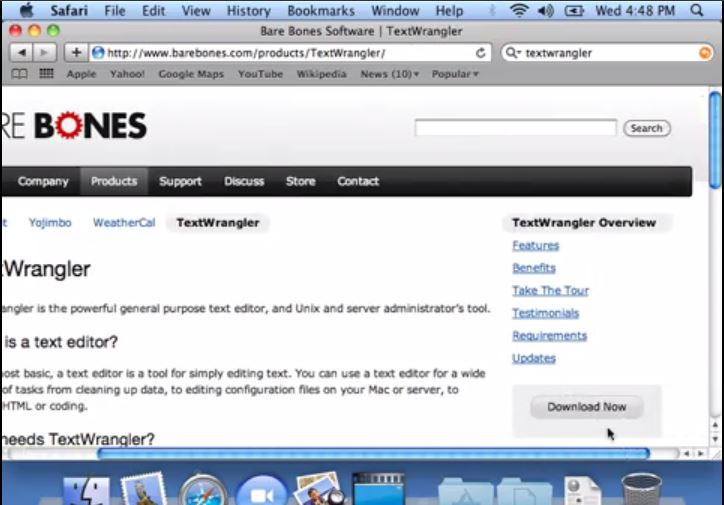The width and height of the screenshot is (724, 505).
Task: Click the Safari search field containing textwrangler
Action: pos(609,53)
